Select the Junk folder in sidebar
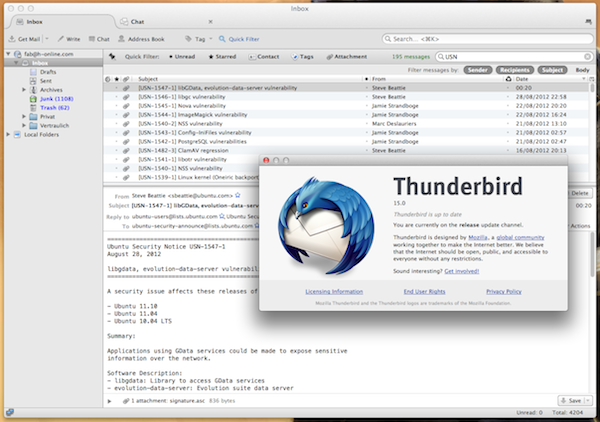This screenshot has height=422, width=600. coord(45,98)
